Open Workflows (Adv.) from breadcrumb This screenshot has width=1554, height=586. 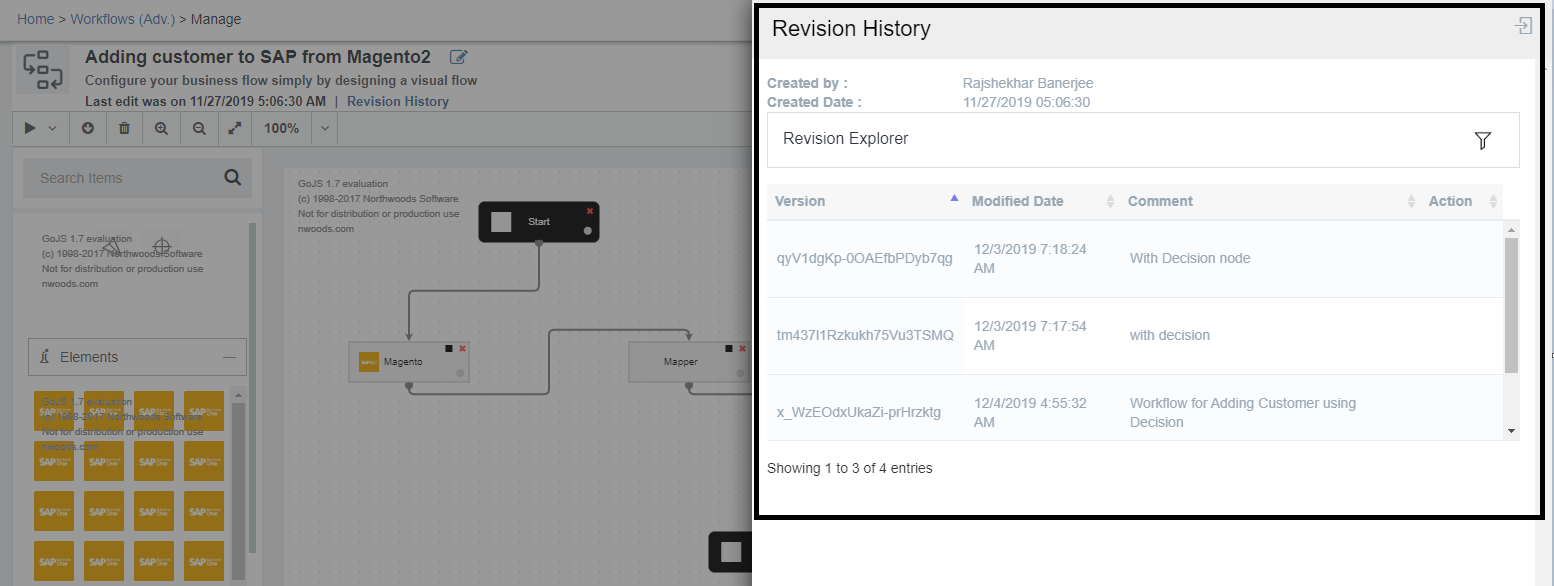click(x=122, y=18)
